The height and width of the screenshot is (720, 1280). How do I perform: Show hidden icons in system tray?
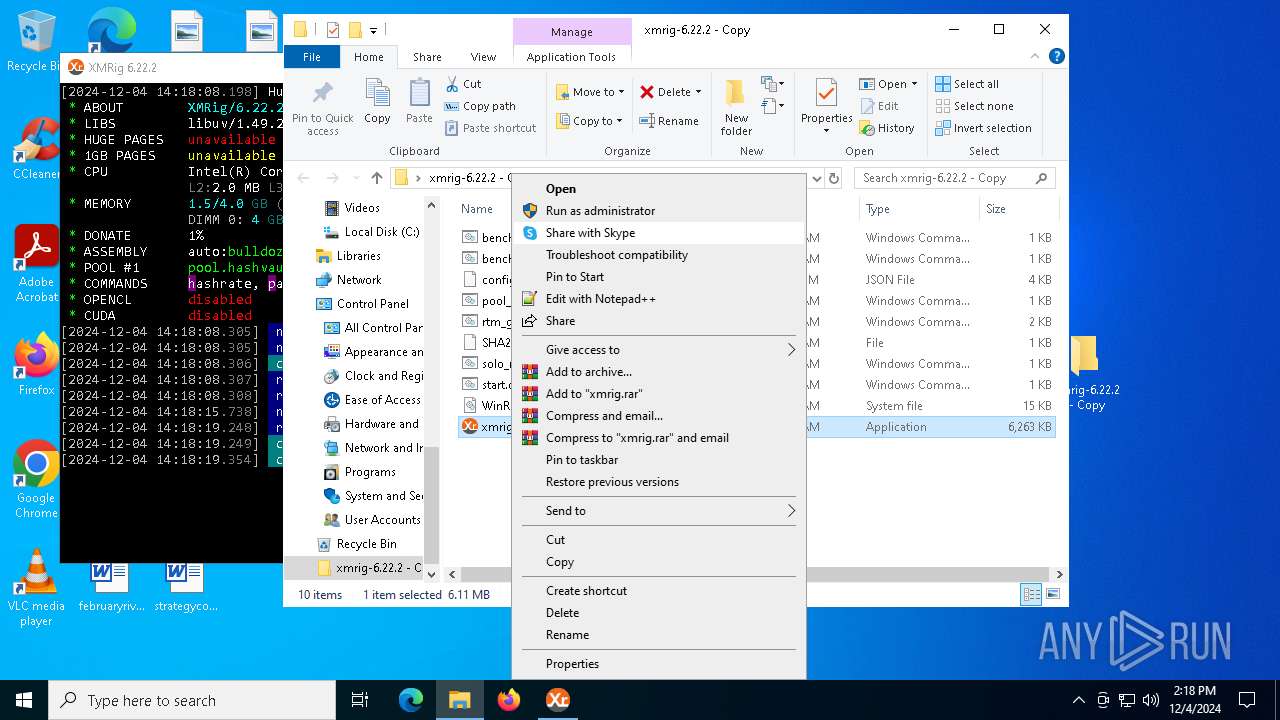(x=1078, y=700)
